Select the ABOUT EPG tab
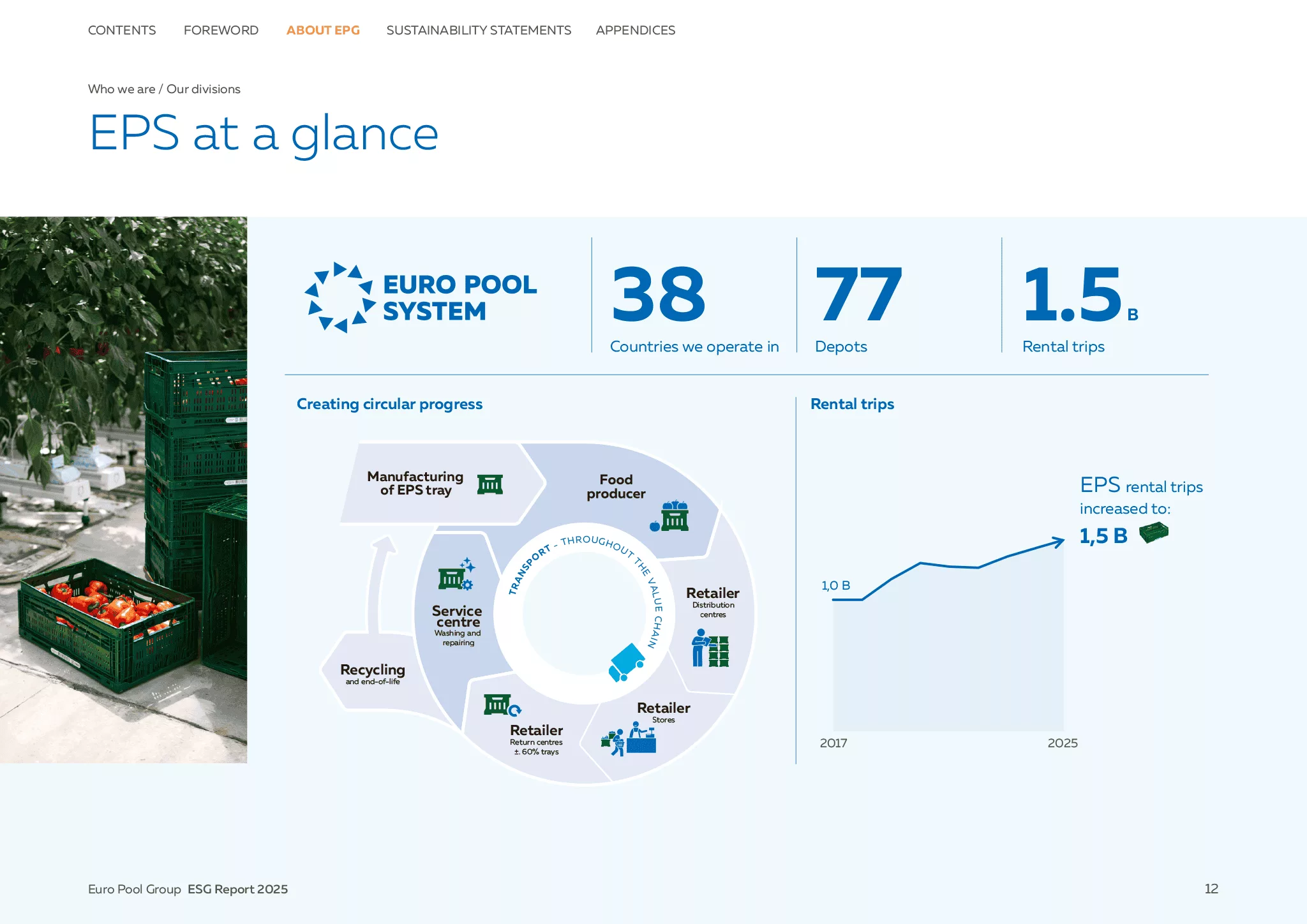Image resolution: width=1307 pixels, height=924 pixels. [323, 30]
